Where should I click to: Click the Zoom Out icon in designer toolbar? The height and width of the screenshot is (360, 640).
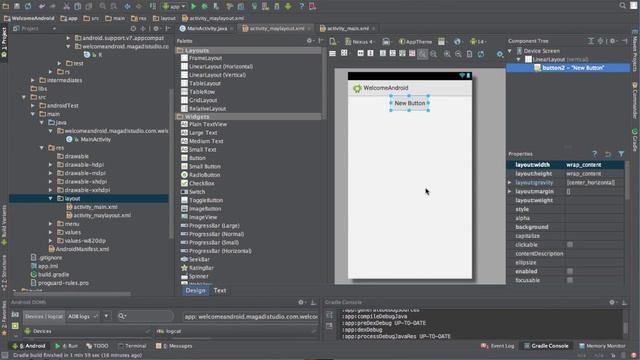pos(458,54)
